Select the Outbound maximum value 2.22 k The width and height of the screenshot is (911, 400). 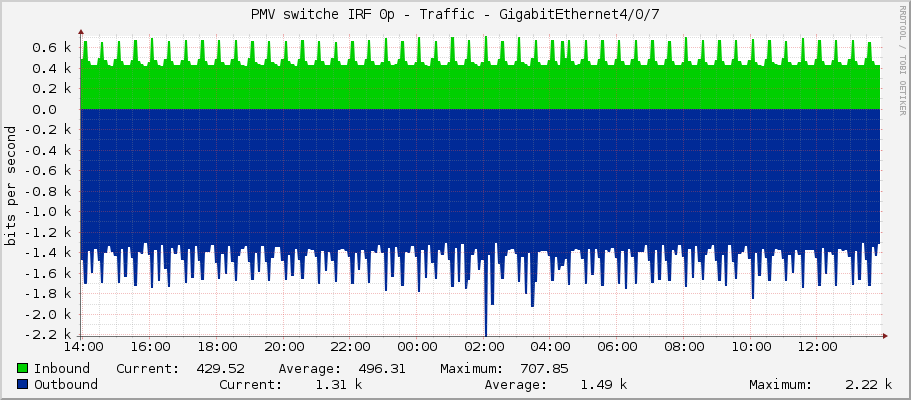869,384
